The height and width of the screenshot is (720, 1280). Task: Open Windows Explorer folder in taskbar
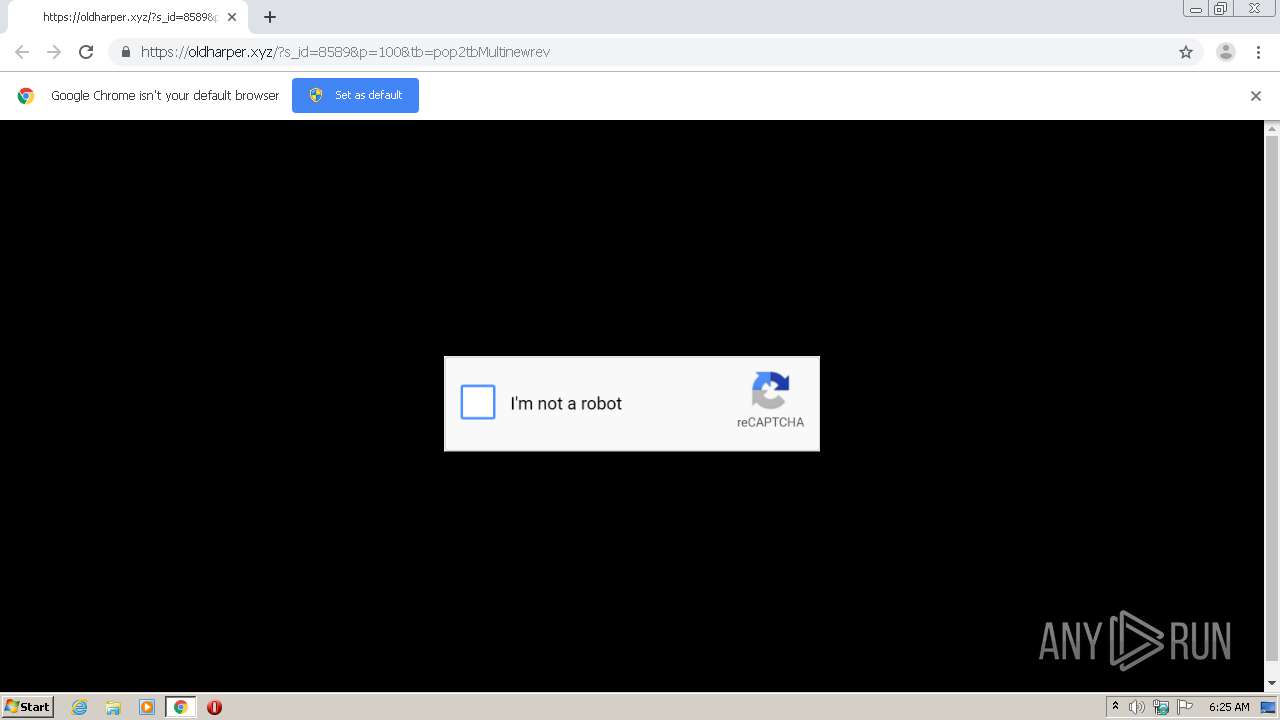click(113, 707)
